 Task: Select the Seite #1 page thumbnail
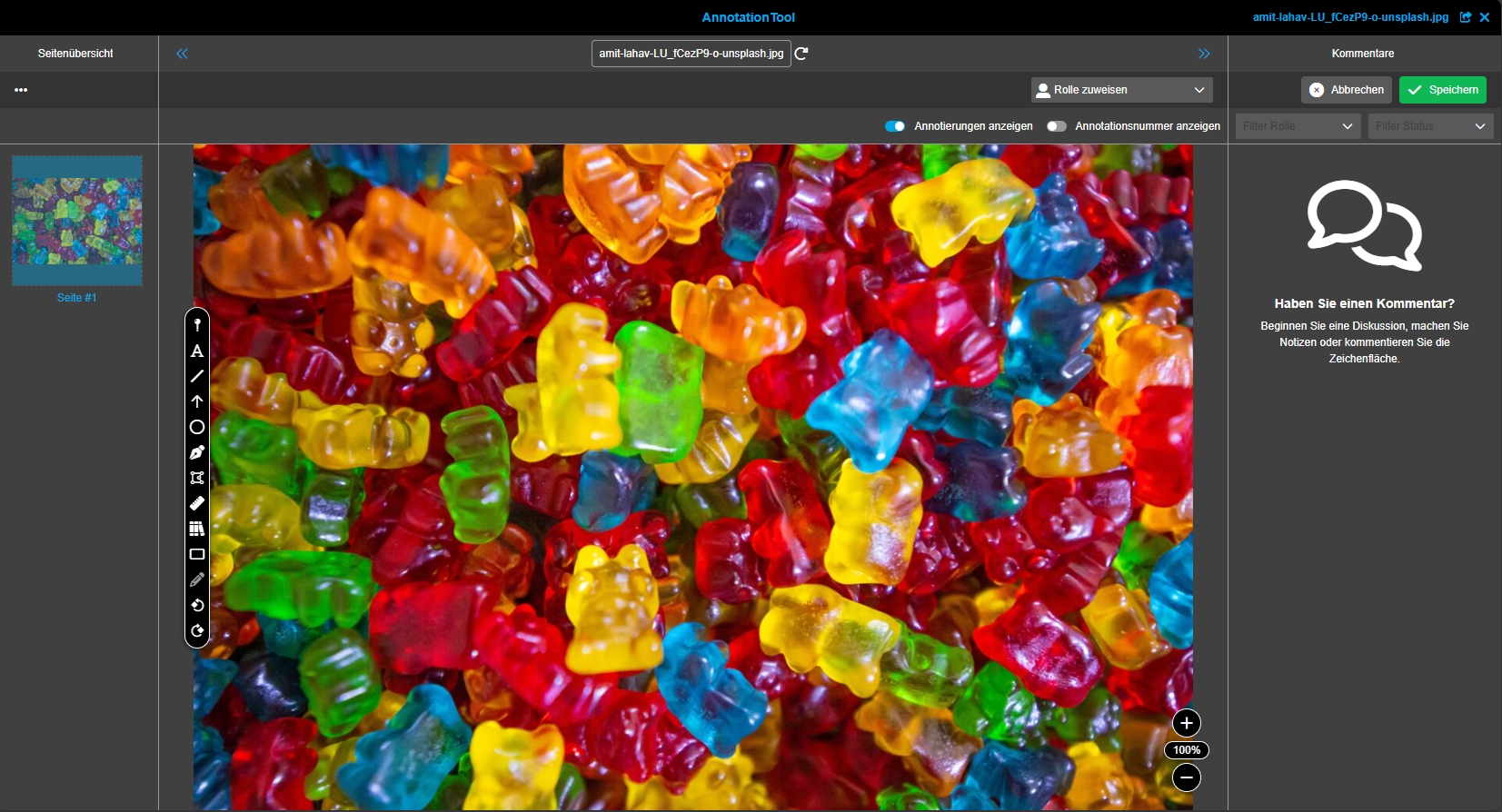point(77,221)
